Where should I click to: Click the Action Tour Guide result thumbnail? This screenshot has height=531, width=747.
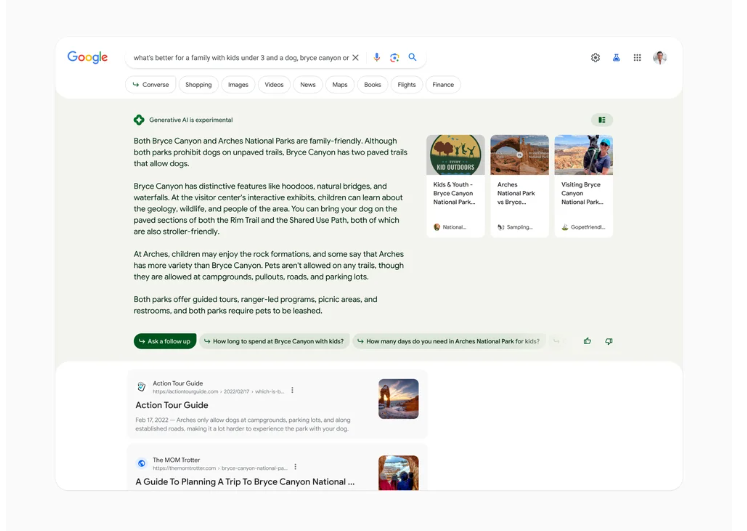[x=399, y=399]
